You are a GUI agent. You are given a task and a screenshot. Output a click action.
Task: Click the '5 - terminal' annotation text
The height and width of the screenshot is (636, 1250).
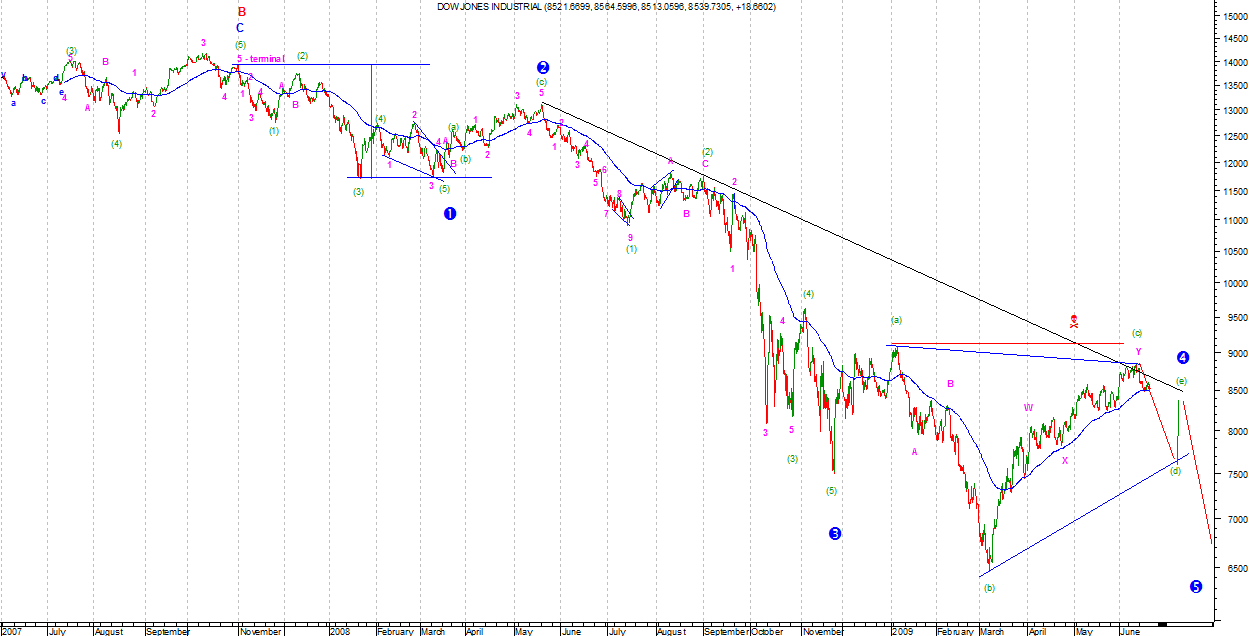coord(260,58)
